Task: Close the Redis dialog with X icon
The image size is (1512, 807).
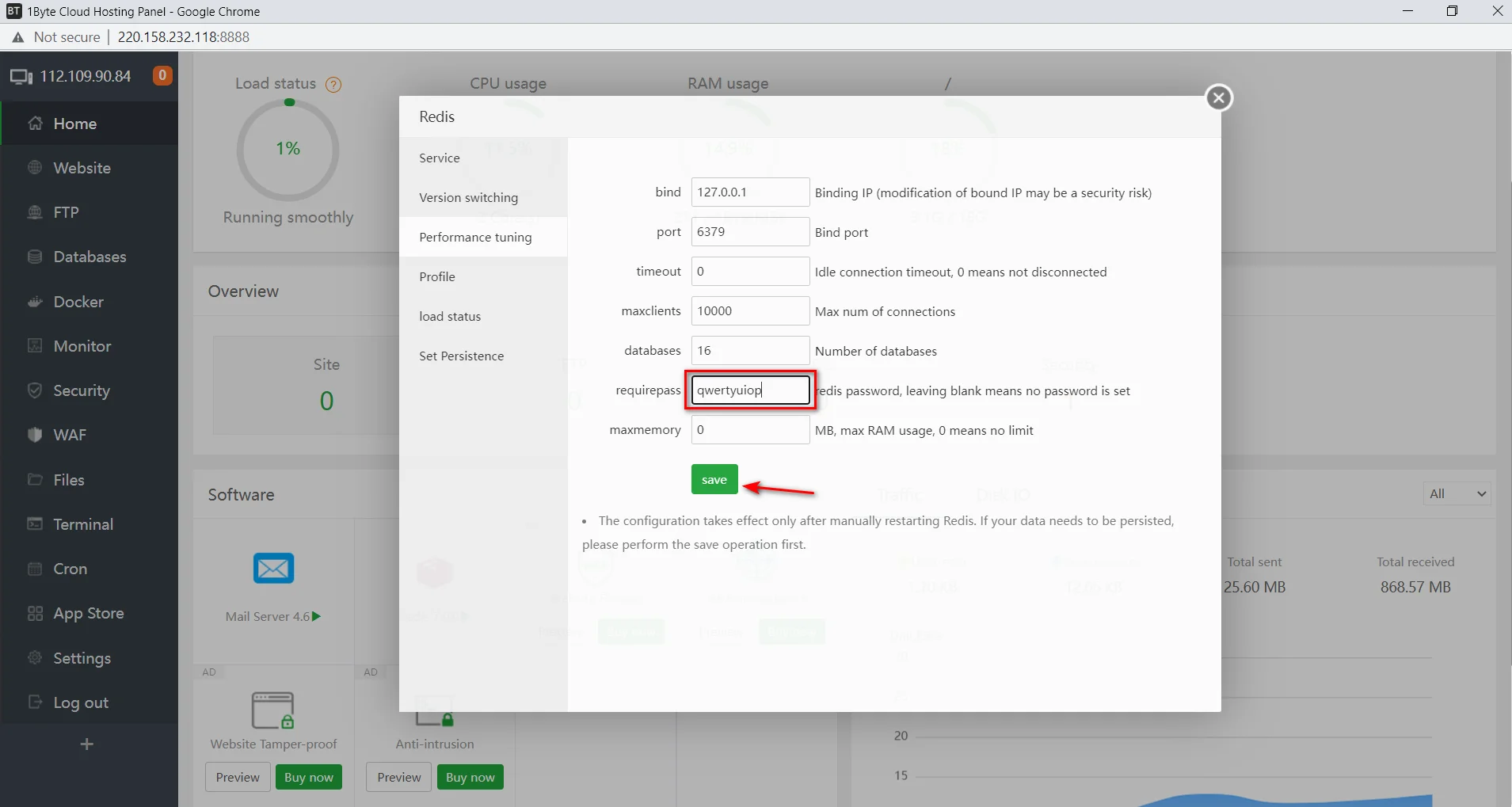Action: click(x=1219, y=98)
